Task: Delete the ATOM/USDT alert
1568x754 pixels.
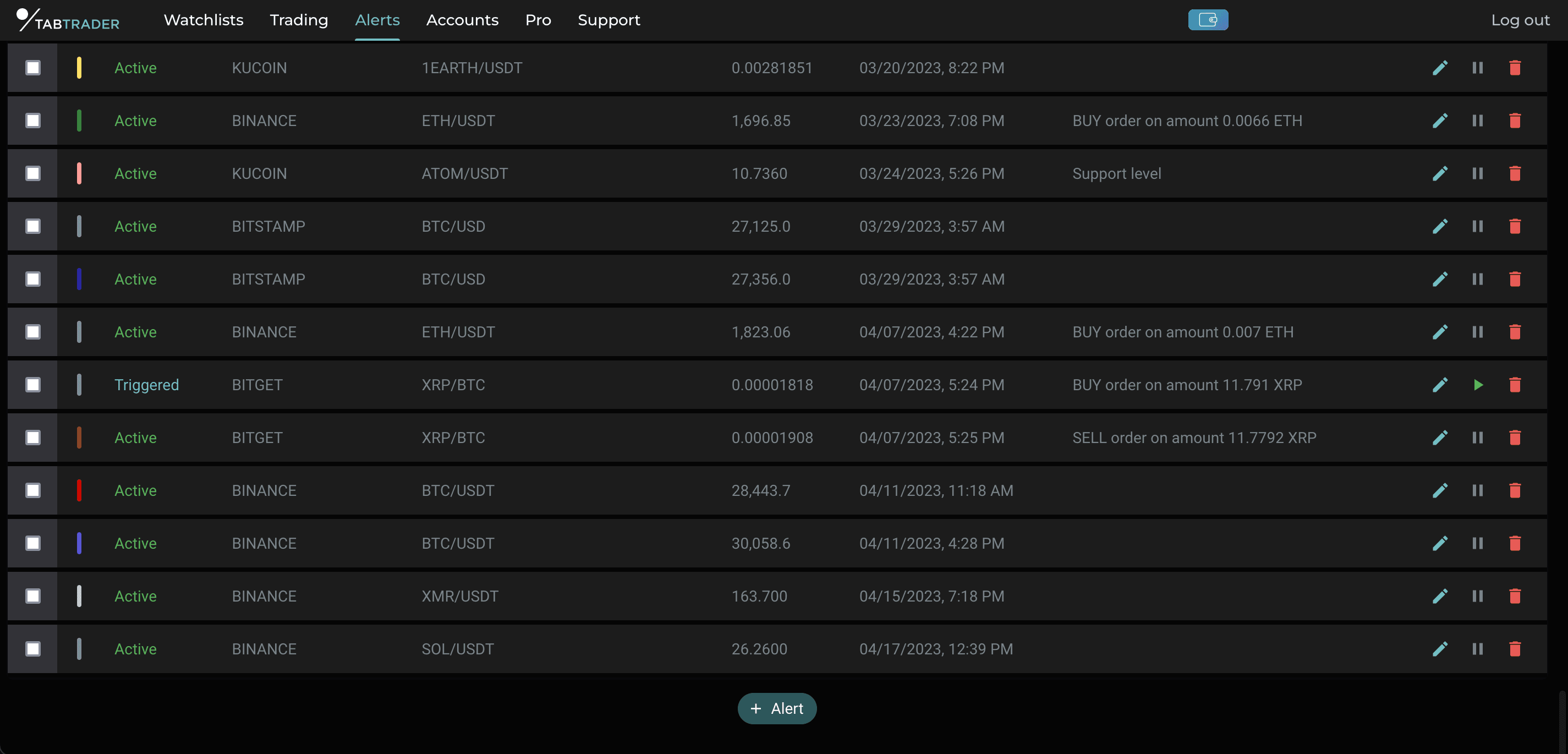Action: click(1515, 173)
